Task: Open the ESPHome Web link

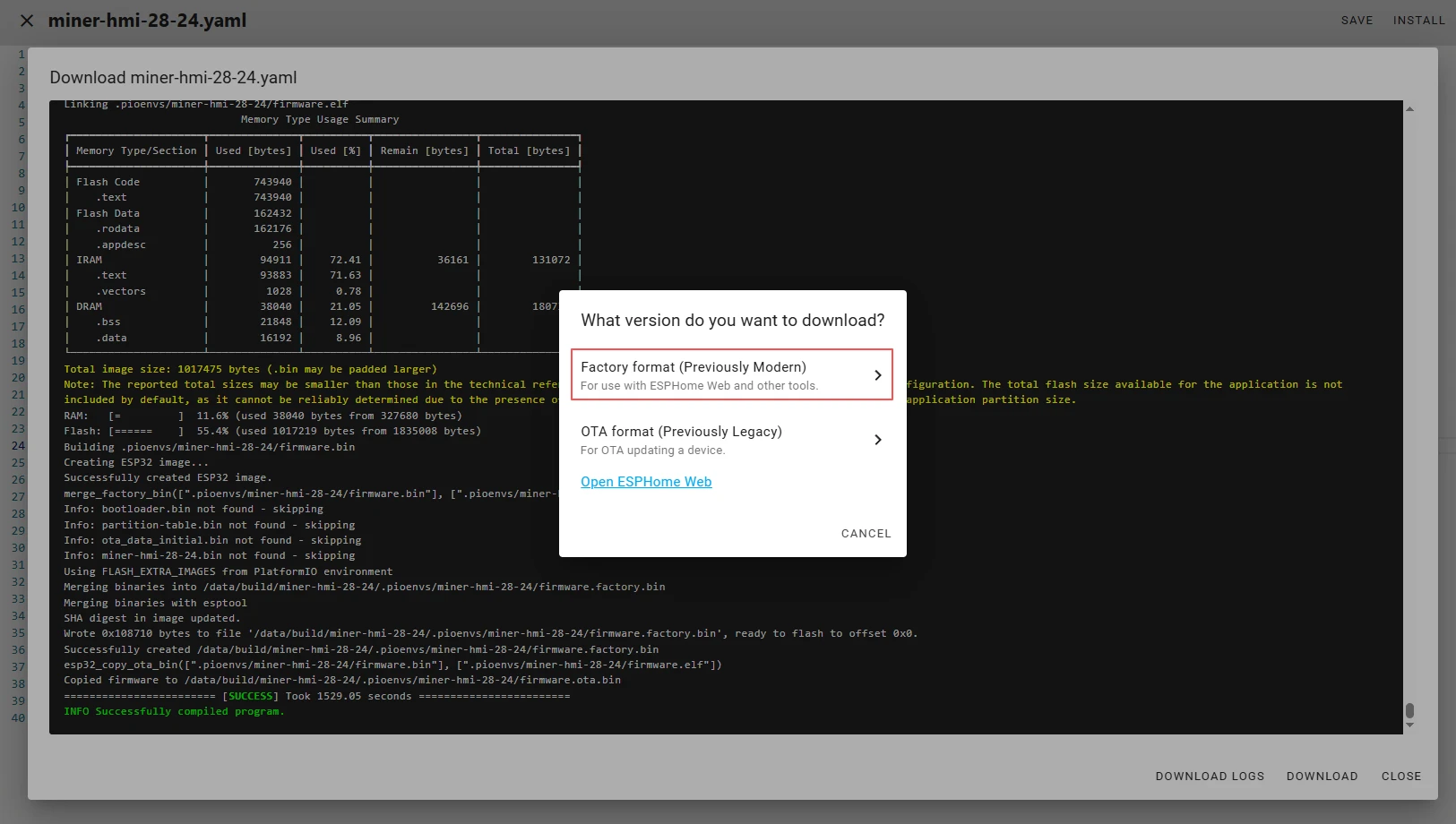Action: (646, 482)
